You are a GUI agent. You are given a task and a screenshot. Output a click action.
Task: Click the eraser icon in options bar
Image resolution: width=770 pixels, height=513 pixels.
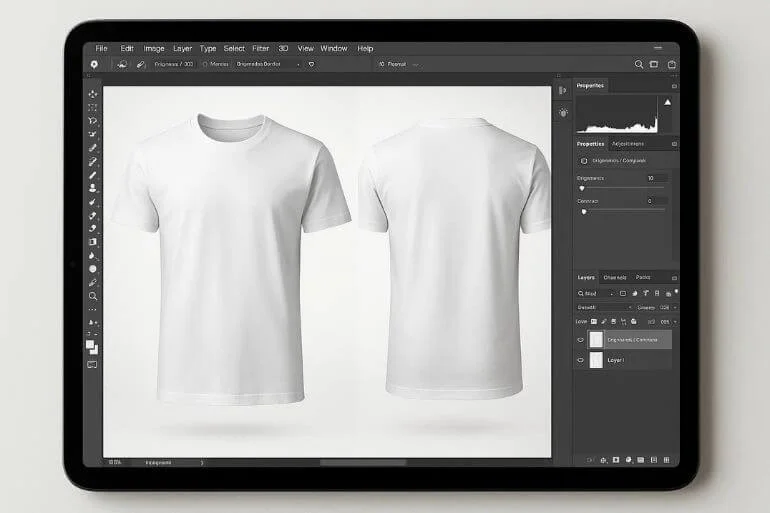pyautogui.click(x=141, y=64)
